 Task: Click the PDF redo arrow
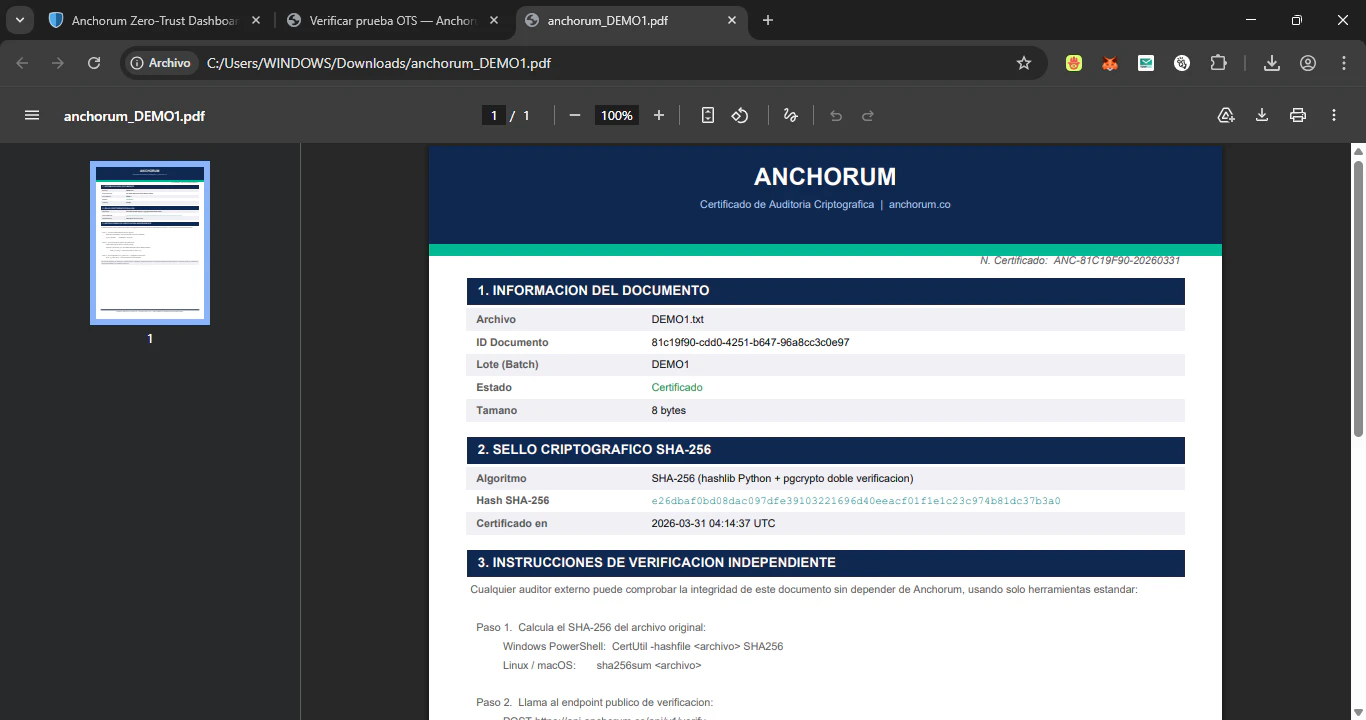(x=868, y=115)
